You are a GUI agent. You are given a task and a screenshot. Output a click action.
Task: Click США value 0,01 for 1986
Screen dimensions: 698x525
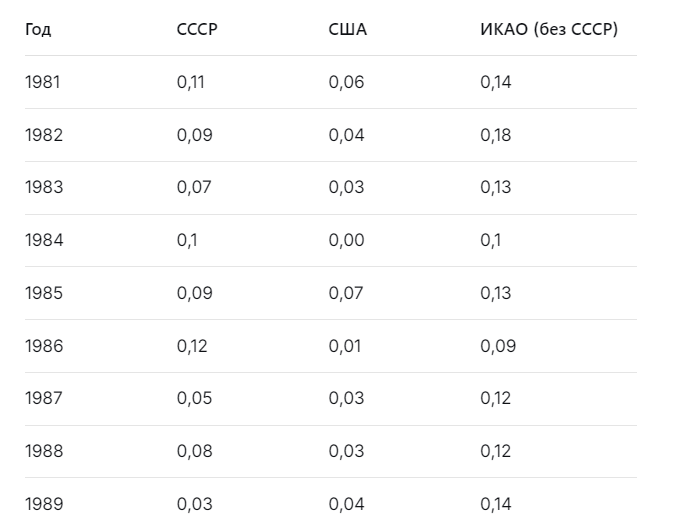tap(345, 346)
